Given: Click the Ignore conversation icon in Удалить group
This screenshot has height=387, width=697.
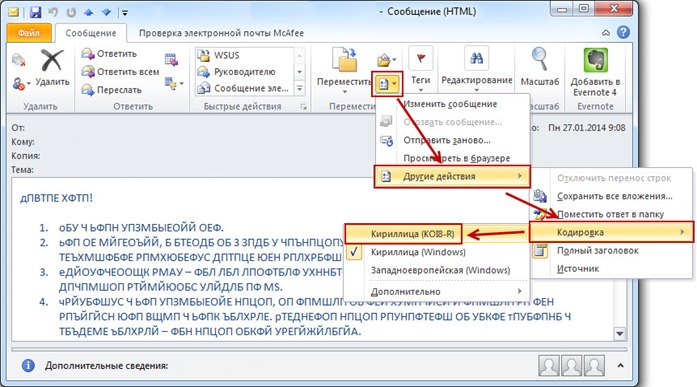Looking at the screenshot, I should [x=18, y=60].
